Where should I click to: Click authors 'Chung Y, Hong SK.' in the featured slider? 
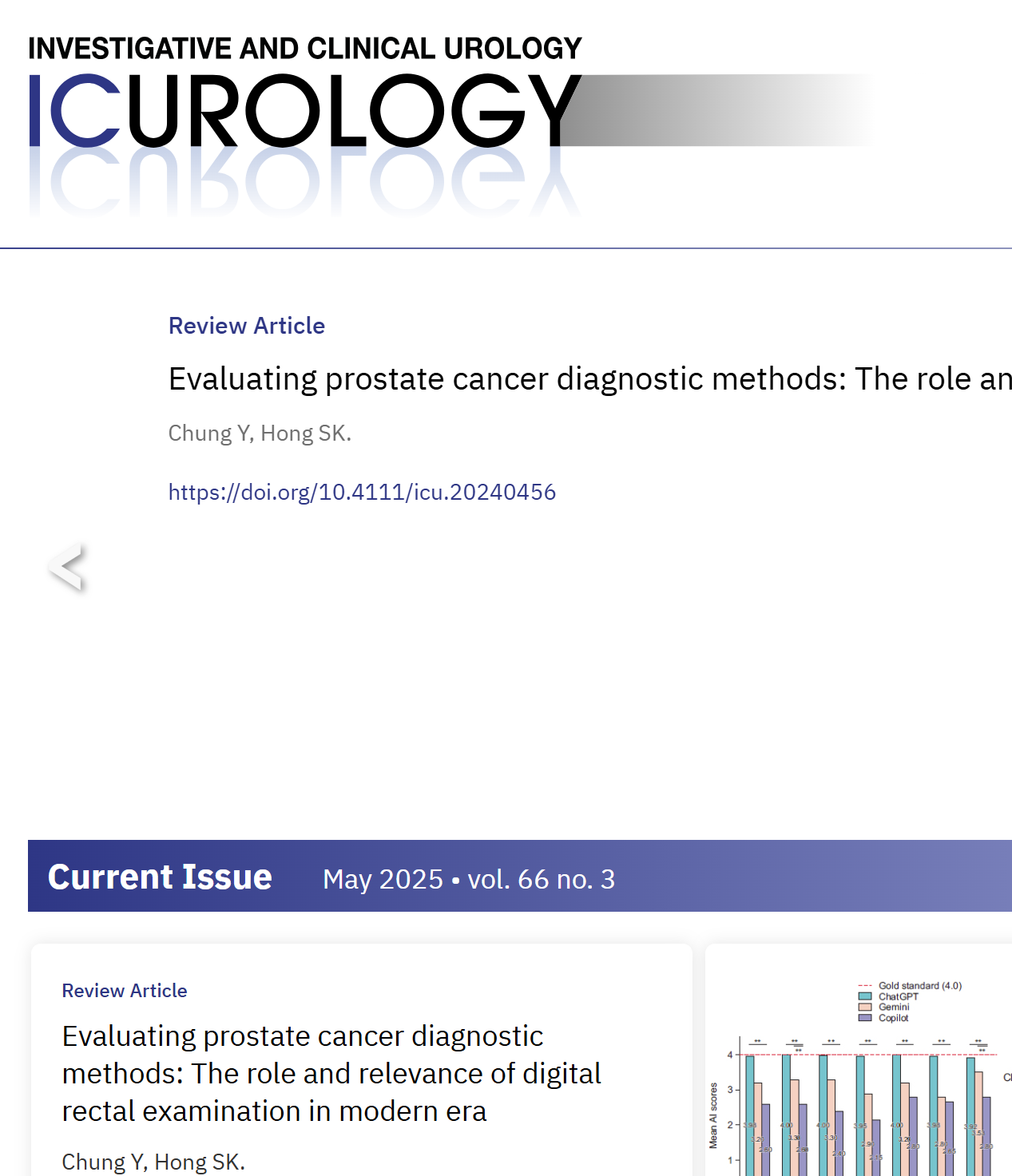[260, 433]
